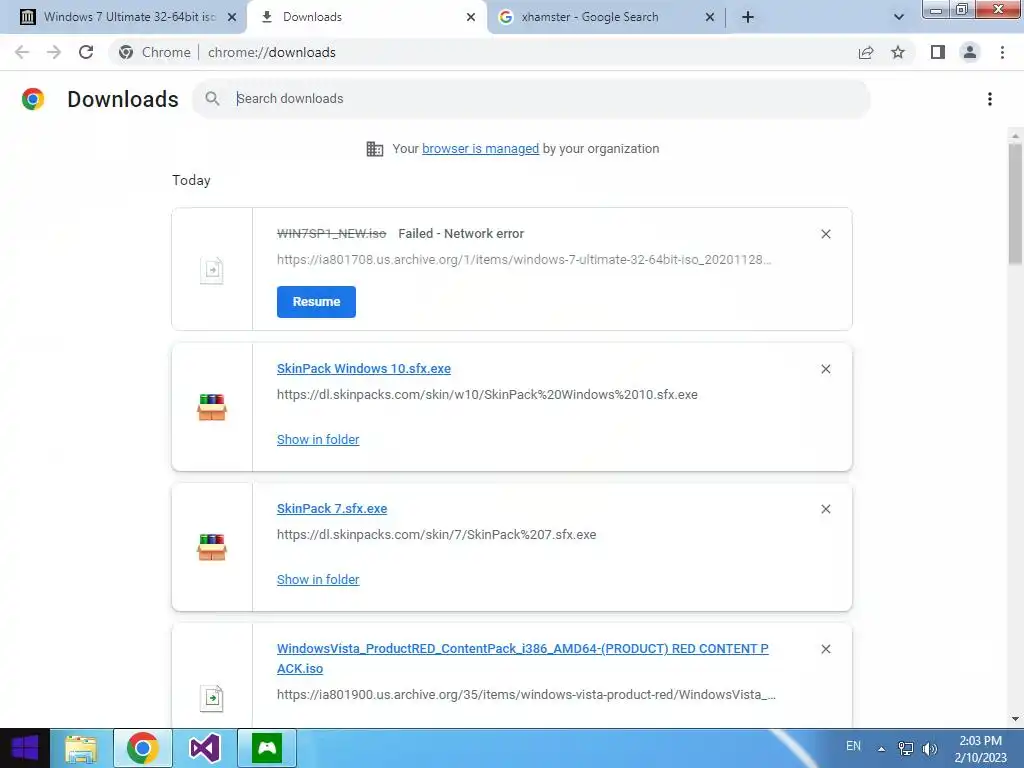
Task: Remove SkinPack 7.sfx.exe from the list
Action: [825, 509]
